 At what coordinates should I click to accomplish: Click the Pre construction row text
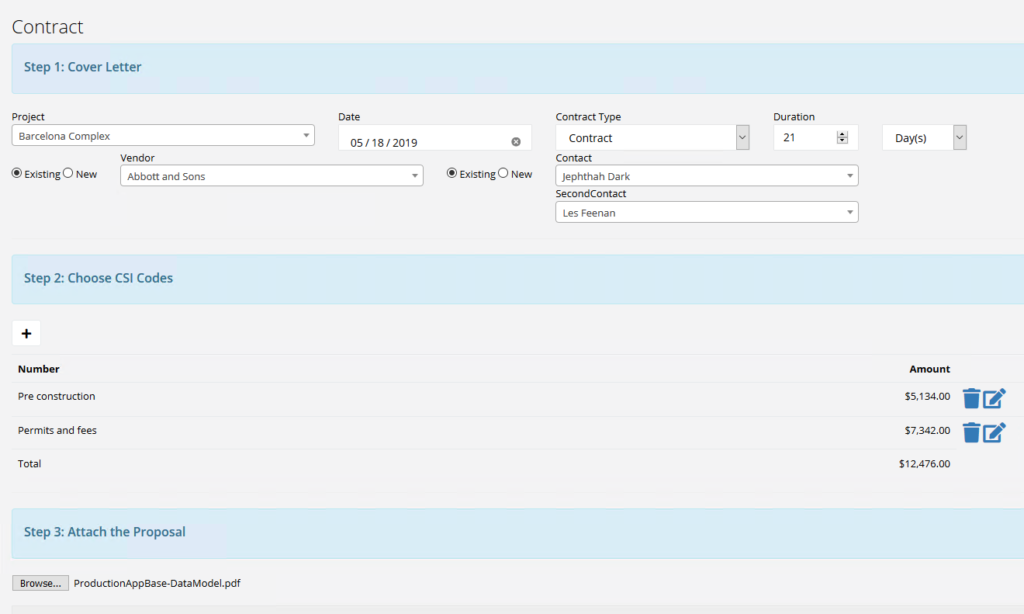coord(56,396)
